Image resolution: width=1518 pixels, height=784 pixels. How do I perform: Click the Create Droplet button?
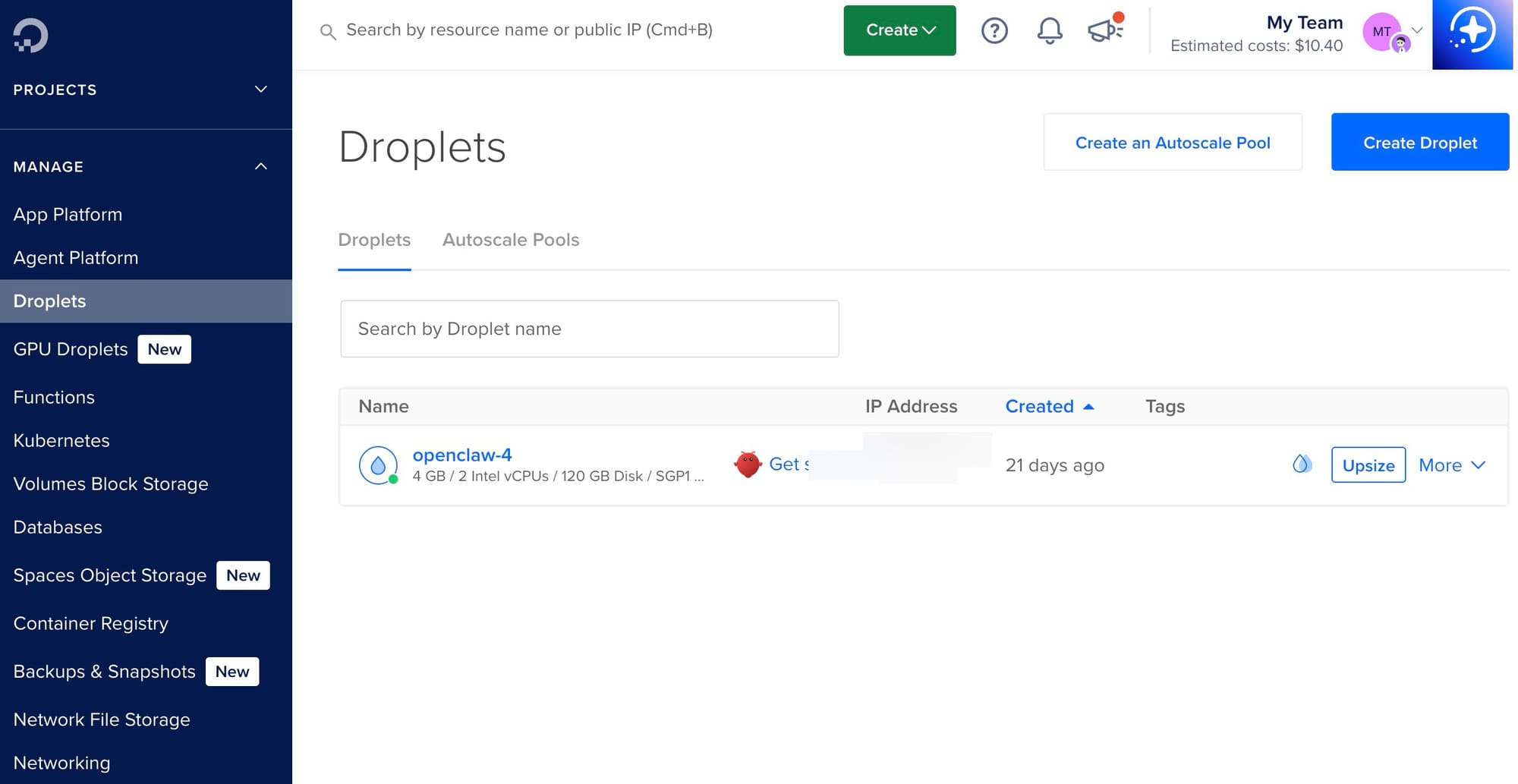coord(1420,142)
